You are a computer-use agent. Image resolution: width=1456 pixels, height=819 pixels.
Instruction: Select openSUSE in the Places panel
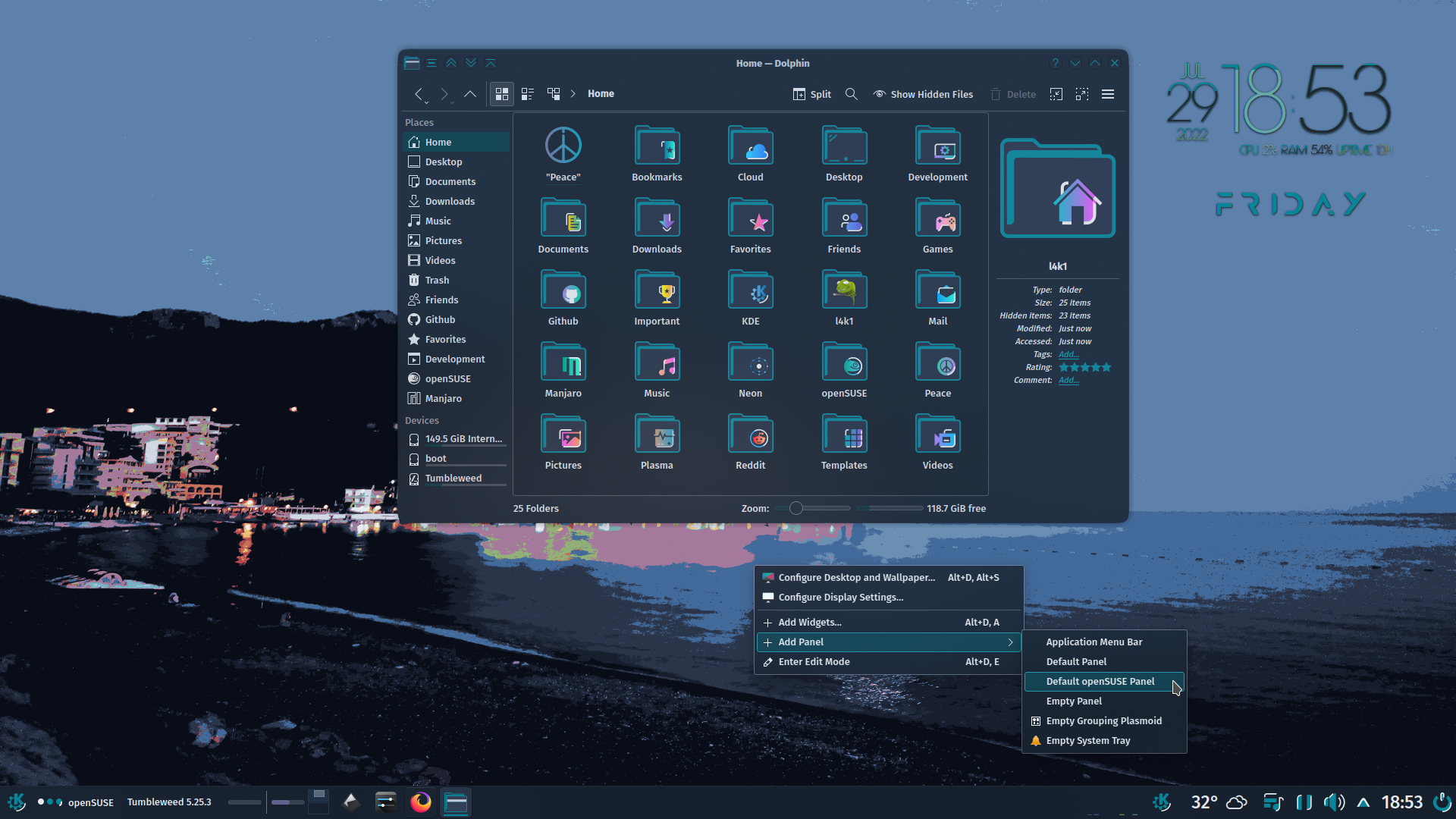pos(457,378)
